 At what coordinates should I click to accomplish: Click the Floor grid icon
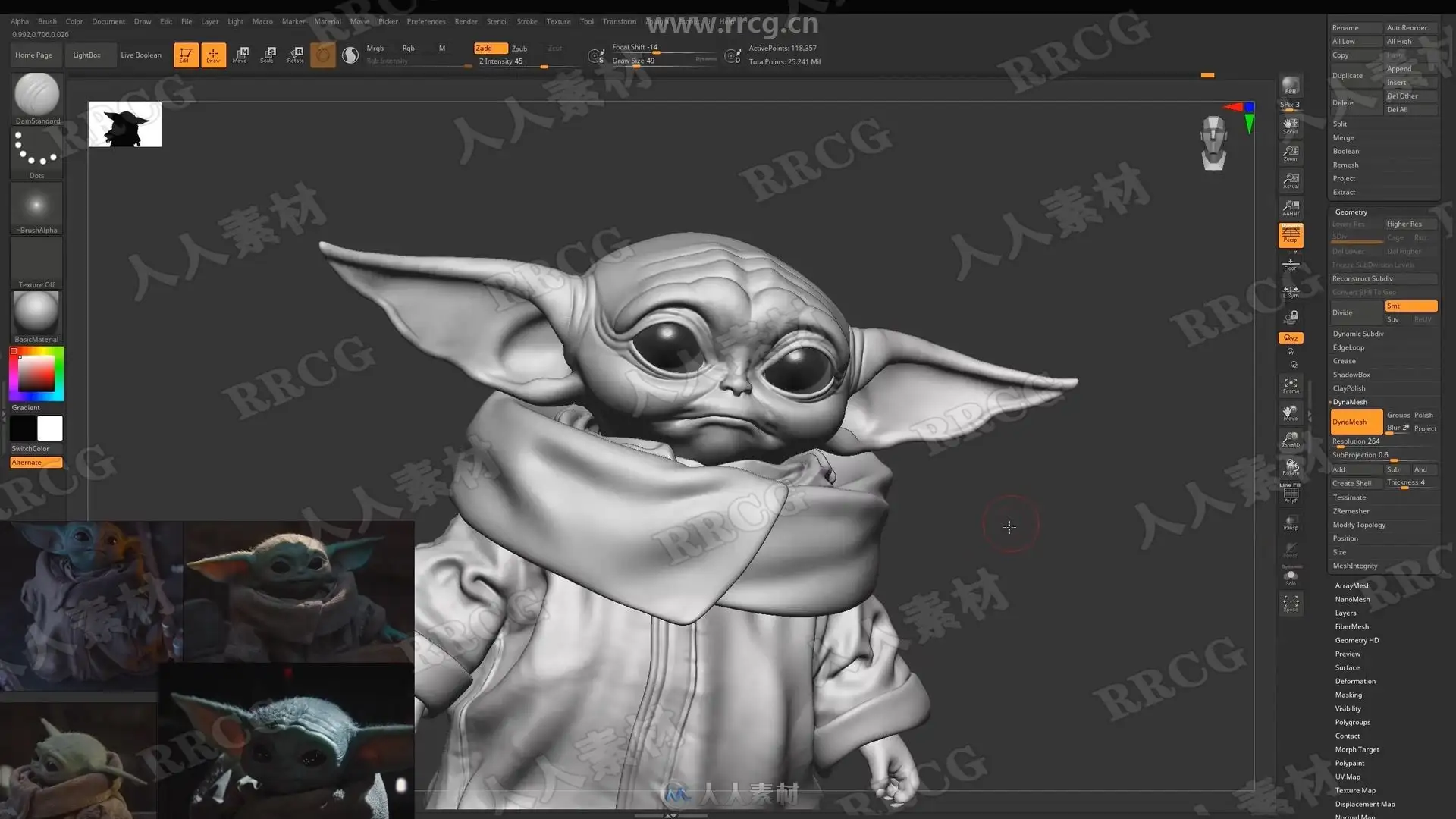tap(1291, 264)
